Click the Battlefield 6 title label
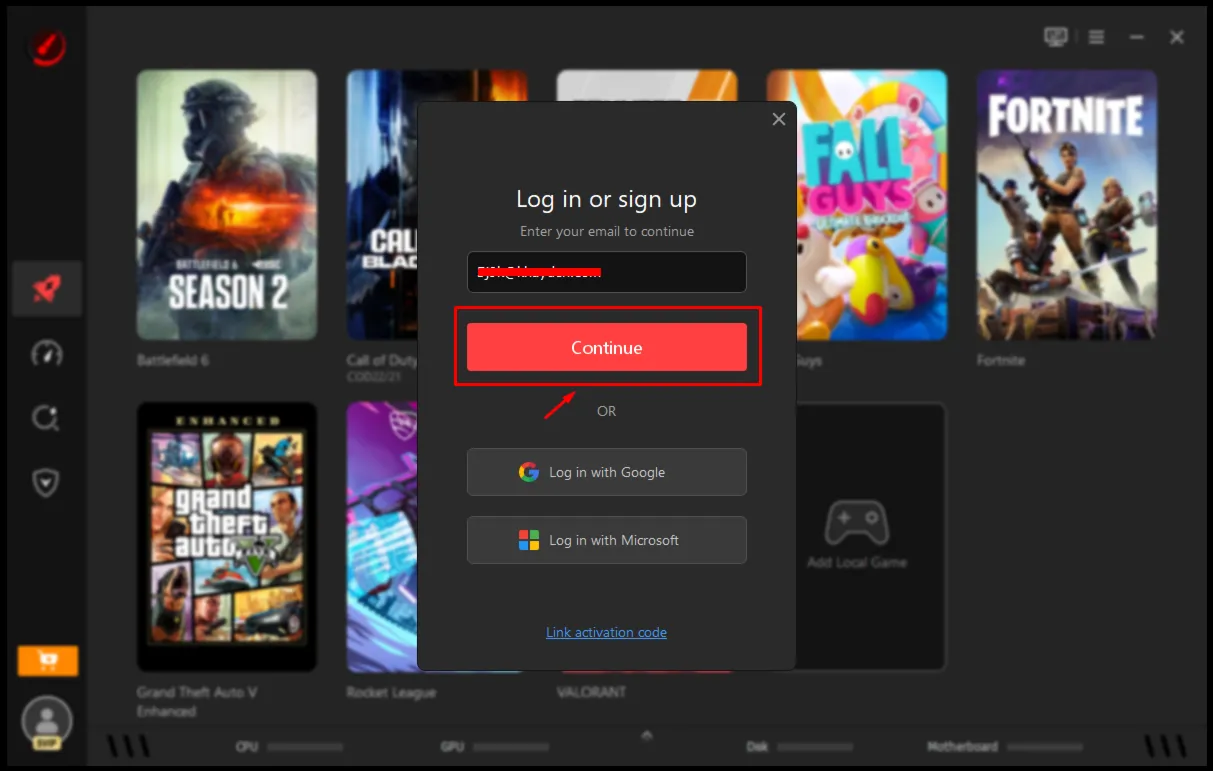 173,360
